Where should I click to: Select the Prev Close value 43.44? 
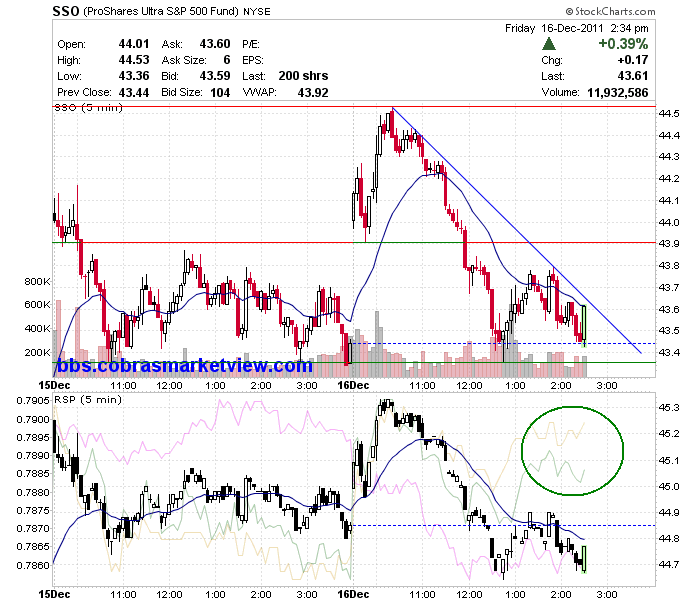[x=134, y=92]
